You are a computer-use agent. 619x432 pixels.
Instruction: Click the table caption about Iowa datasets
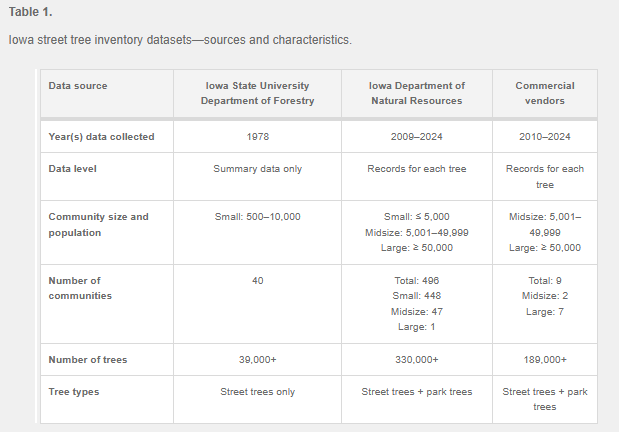(x=180, y=41)
